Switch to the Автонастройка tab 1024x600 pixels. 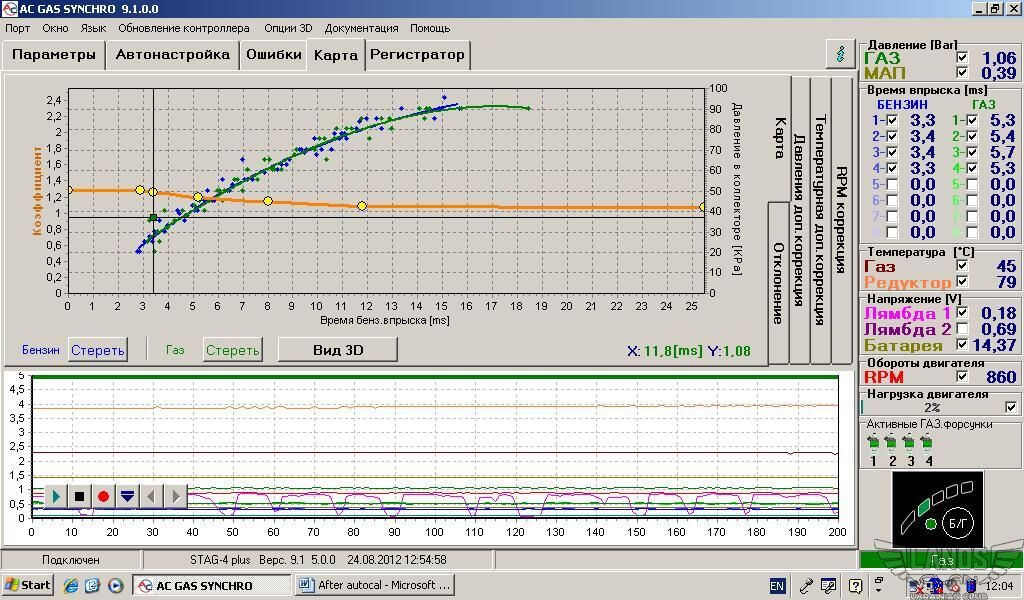(172, 55)
